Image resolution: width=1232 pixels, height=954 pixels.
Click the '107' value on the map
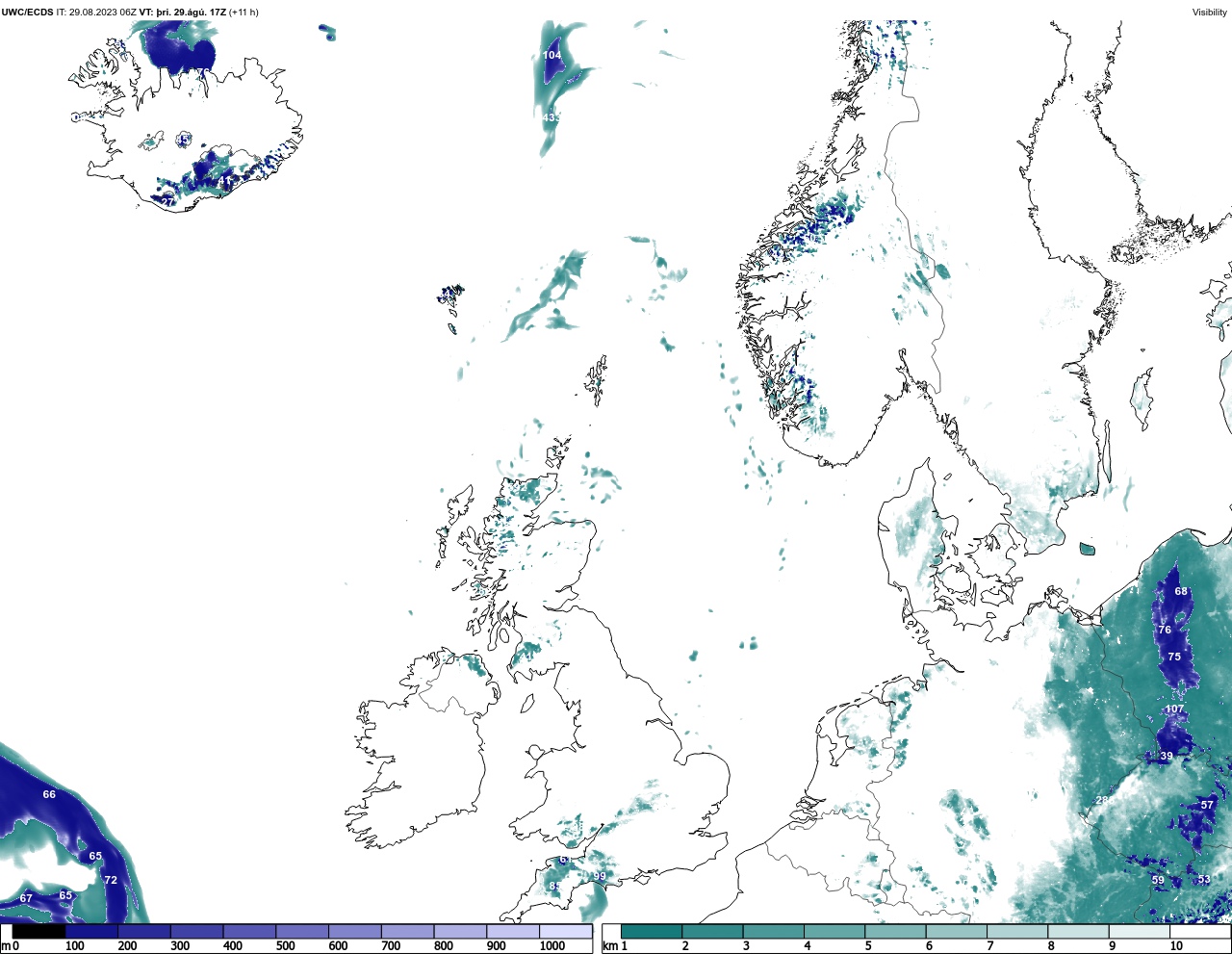click(1175, 709)
